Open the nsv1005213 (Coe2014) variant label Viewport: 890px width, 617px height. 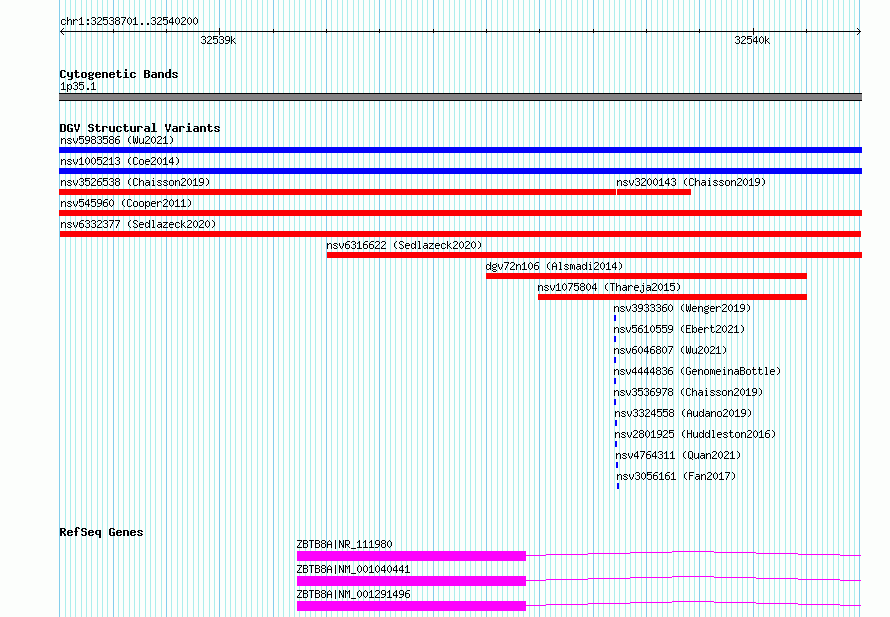click(120, 161)
